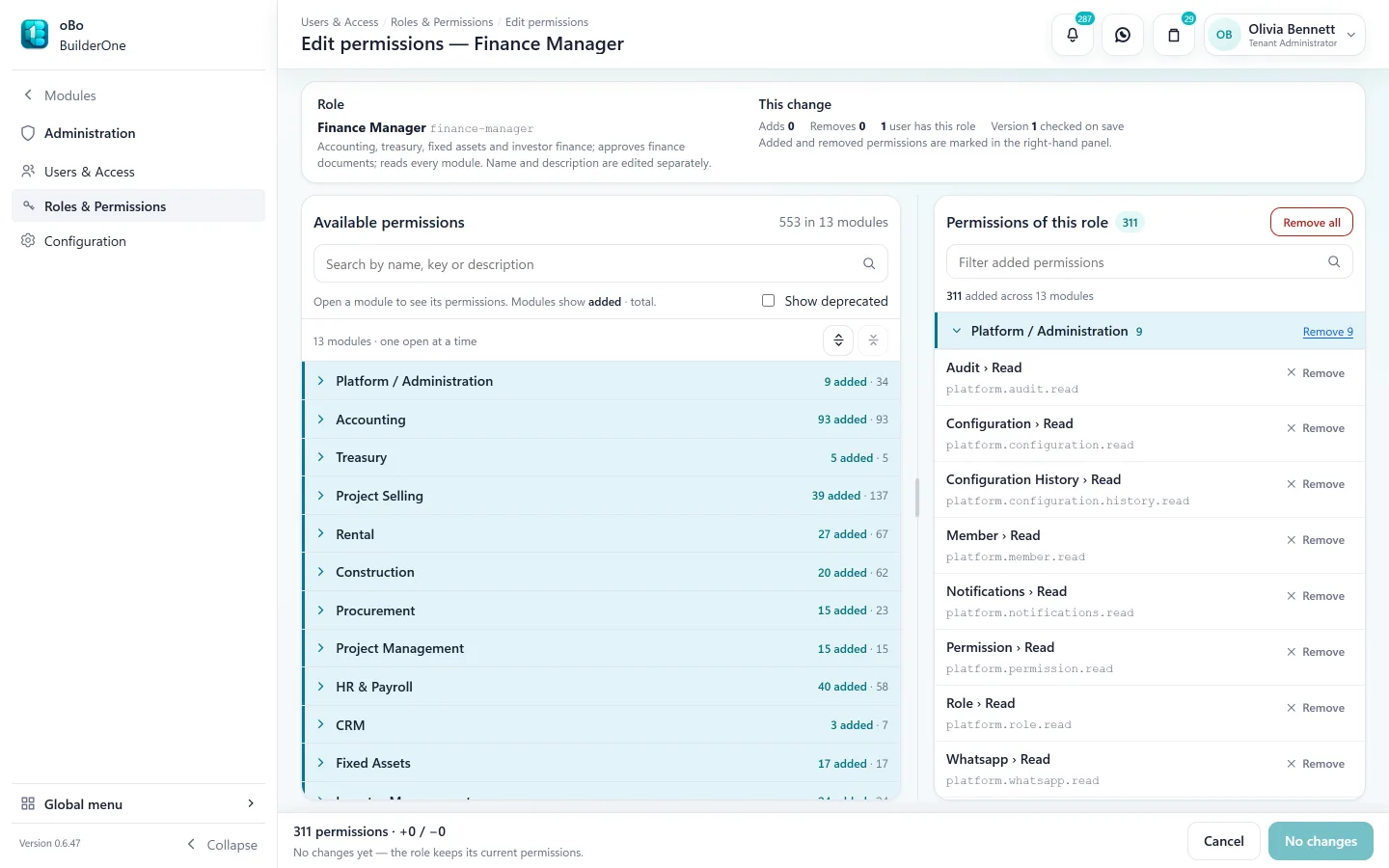The height and width of the screenshot is (868, 1389).
Task: Remove the Member Read permission
Action: (1316, 540)
